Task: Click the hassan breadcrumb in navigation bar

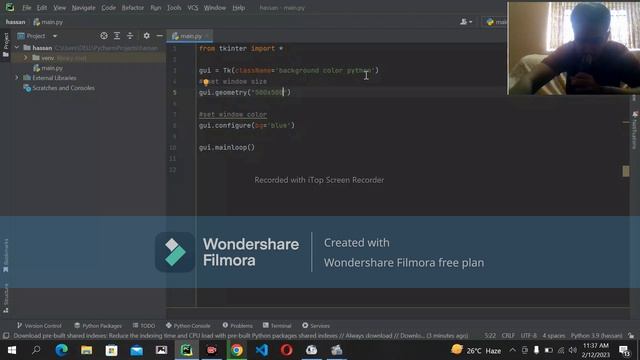Action: [x=16, y=22]
